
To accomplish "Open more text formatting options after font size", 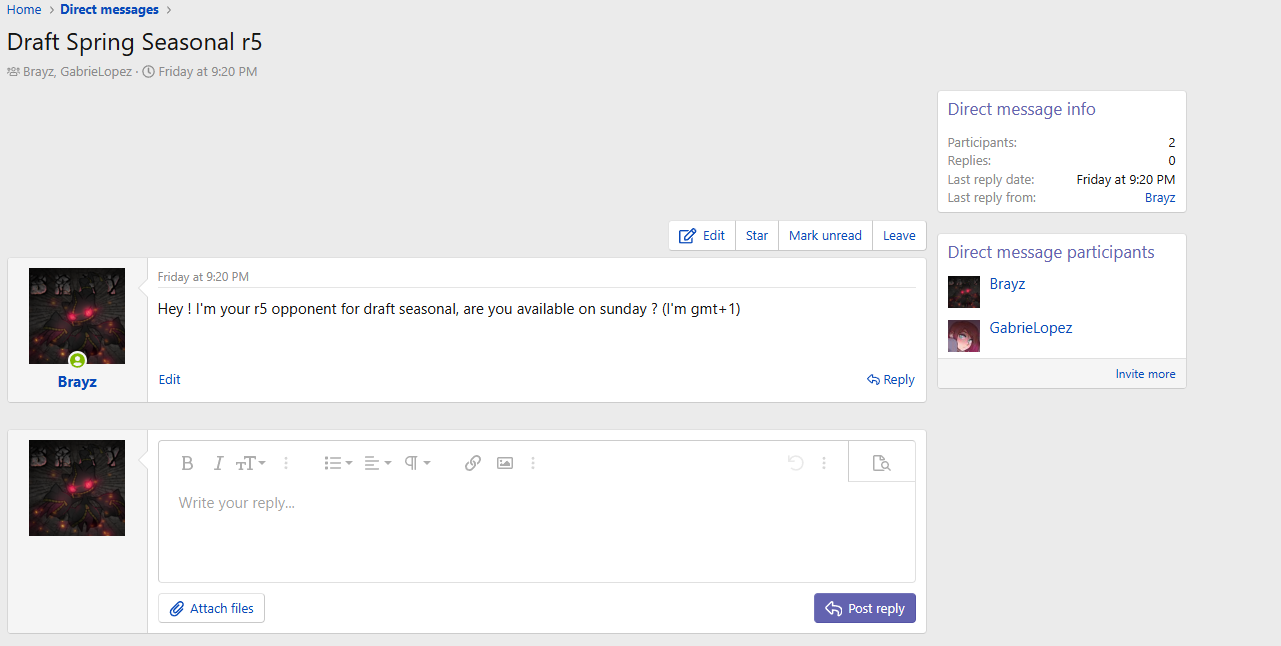I will 286,463.
